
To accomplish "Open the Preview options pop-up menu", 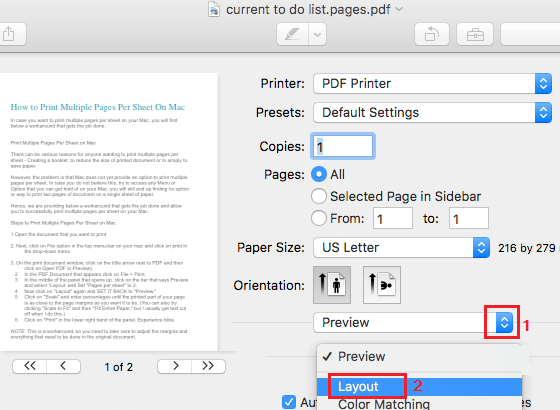I will (x=413, y=322).
